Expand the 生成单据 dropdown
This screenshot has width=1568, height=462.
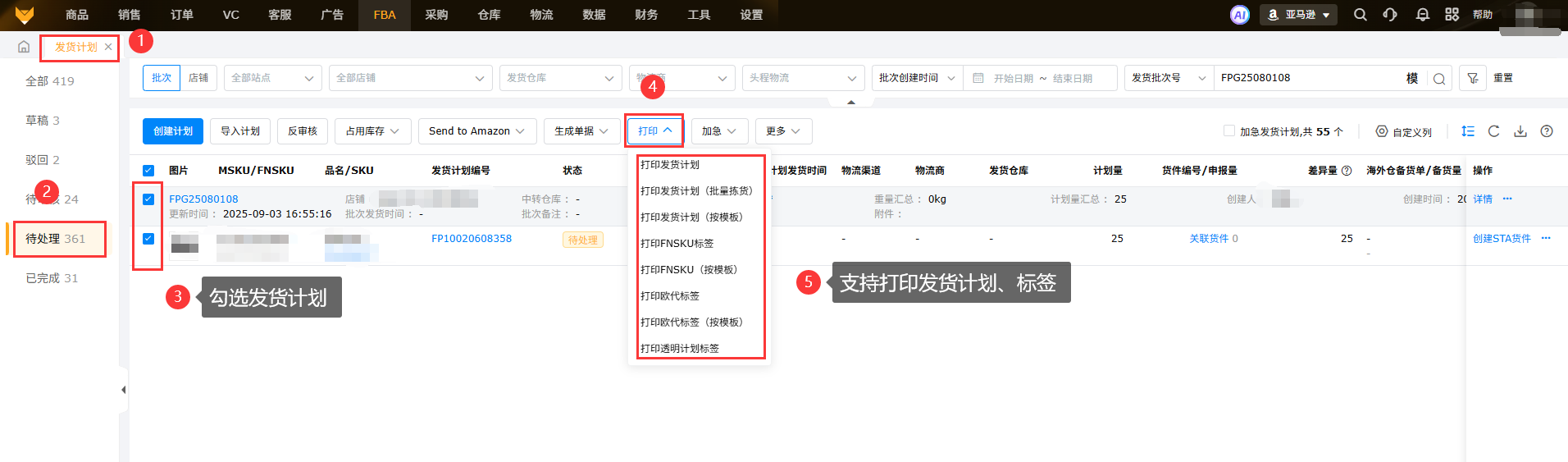click(x=581, y=131)
